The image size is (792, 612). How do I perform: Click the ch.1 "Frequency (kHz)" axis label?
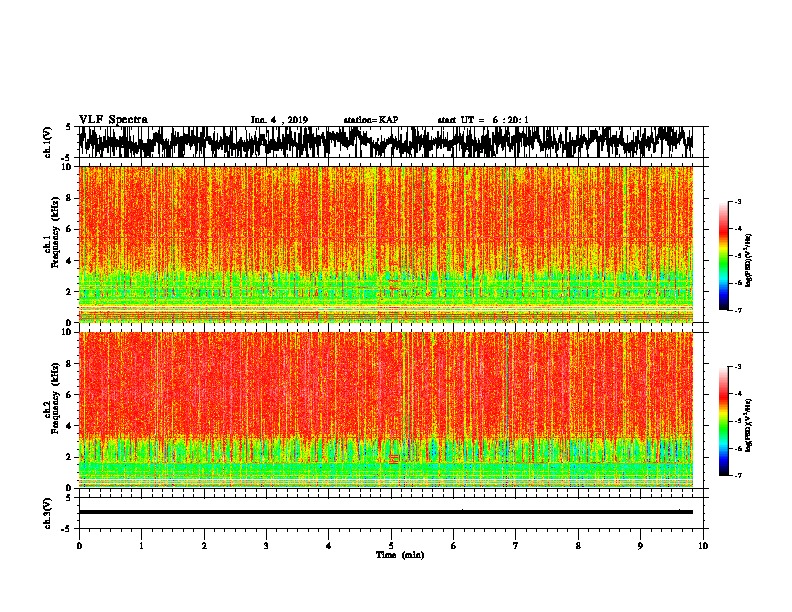pyautogui.click(x=55, y=233)
